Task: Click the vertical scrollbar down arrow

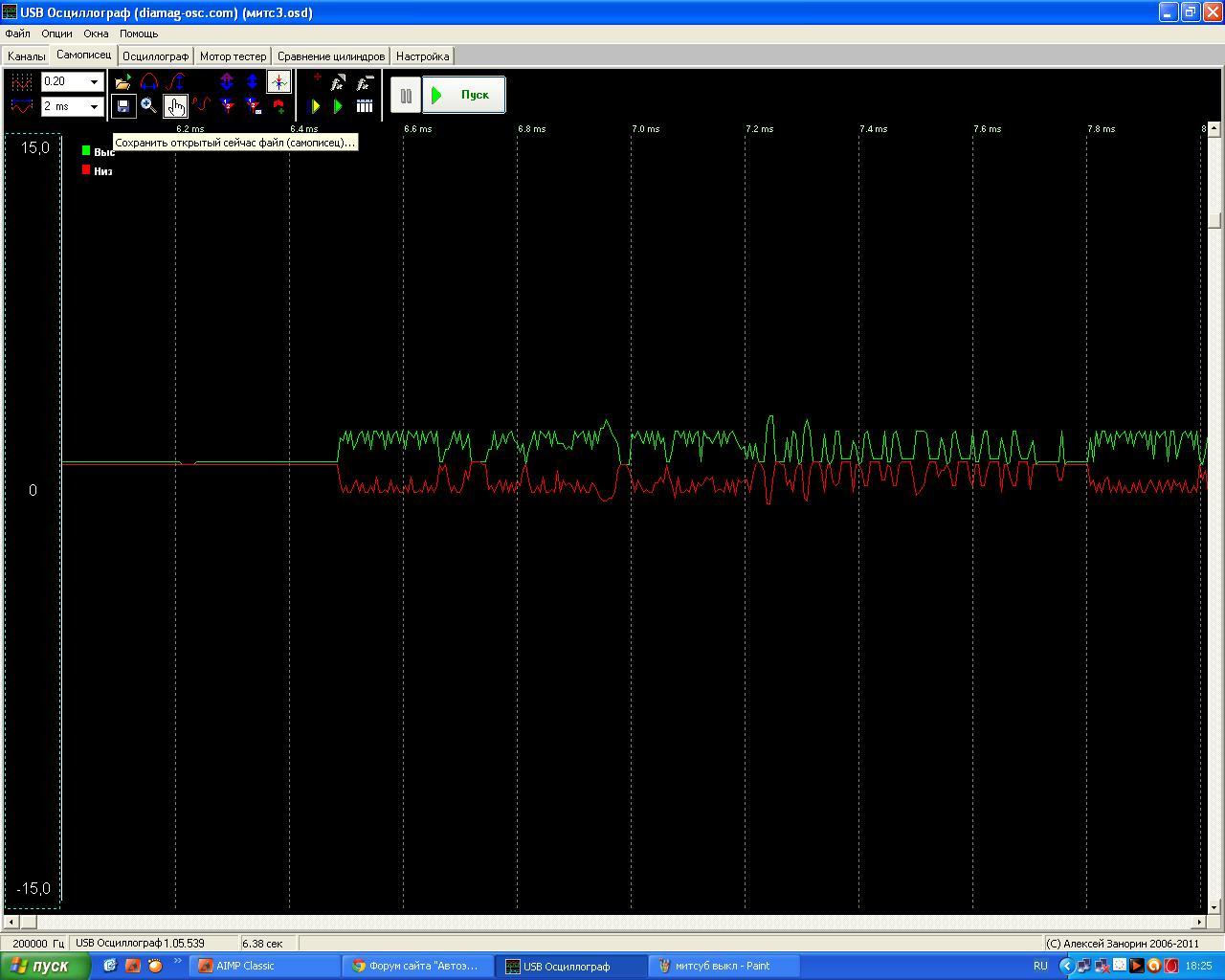Action: point(1214,906)
